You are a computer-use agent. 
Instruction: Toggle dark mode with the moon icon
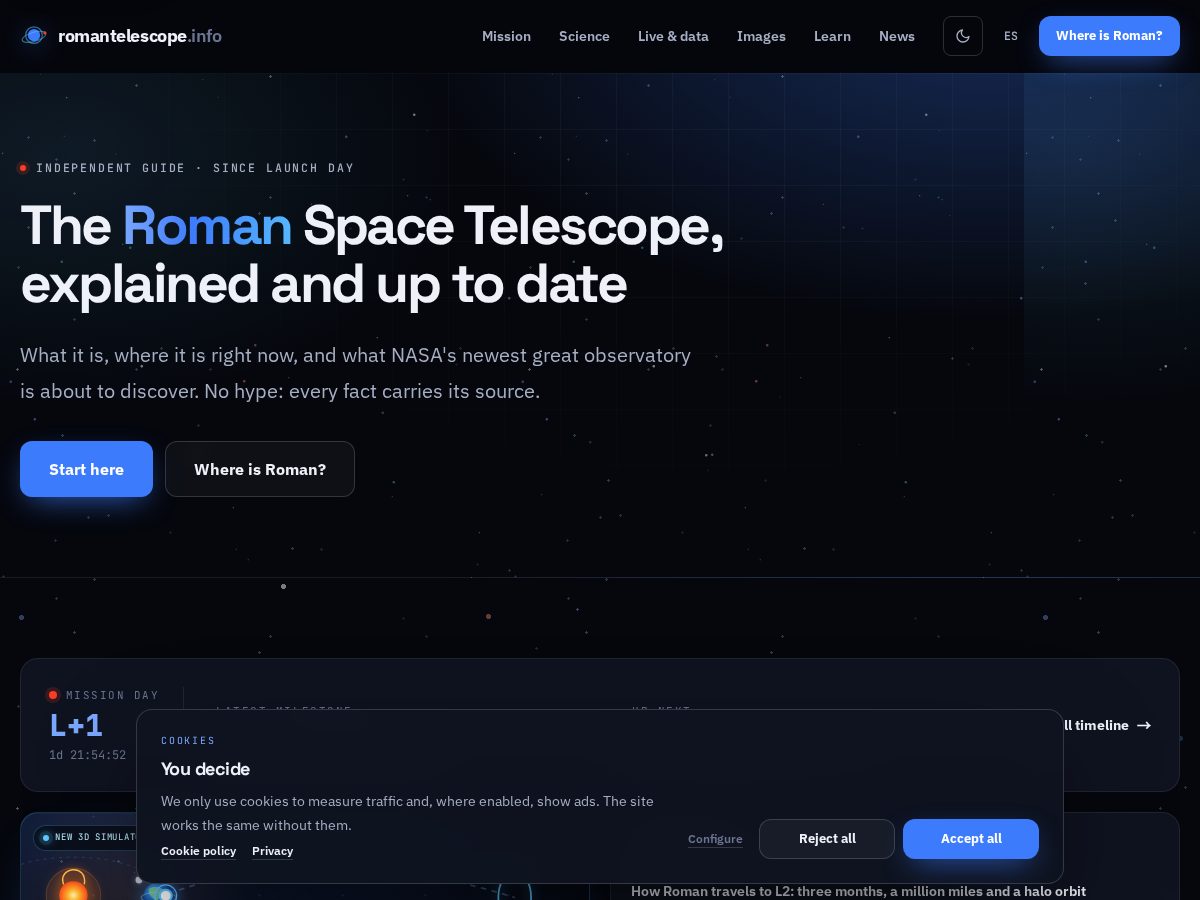pyautogui.click(x=963, y=36)
